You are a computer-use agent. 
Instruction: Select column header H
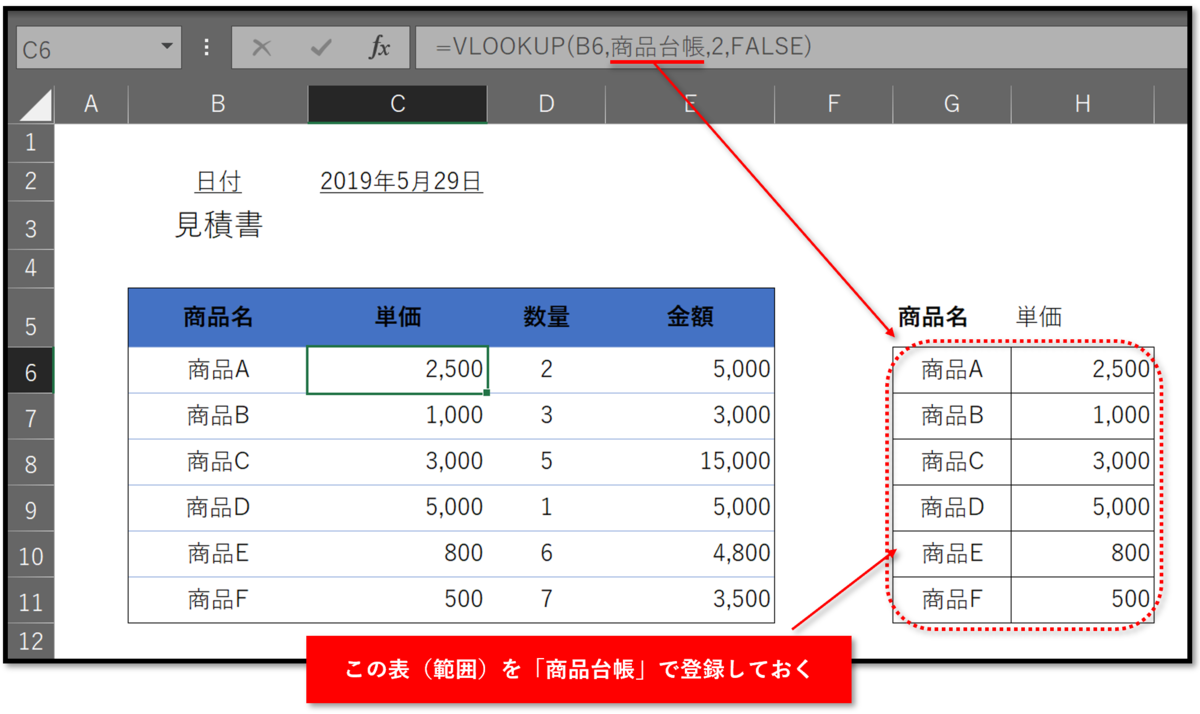coord(1083,103)
